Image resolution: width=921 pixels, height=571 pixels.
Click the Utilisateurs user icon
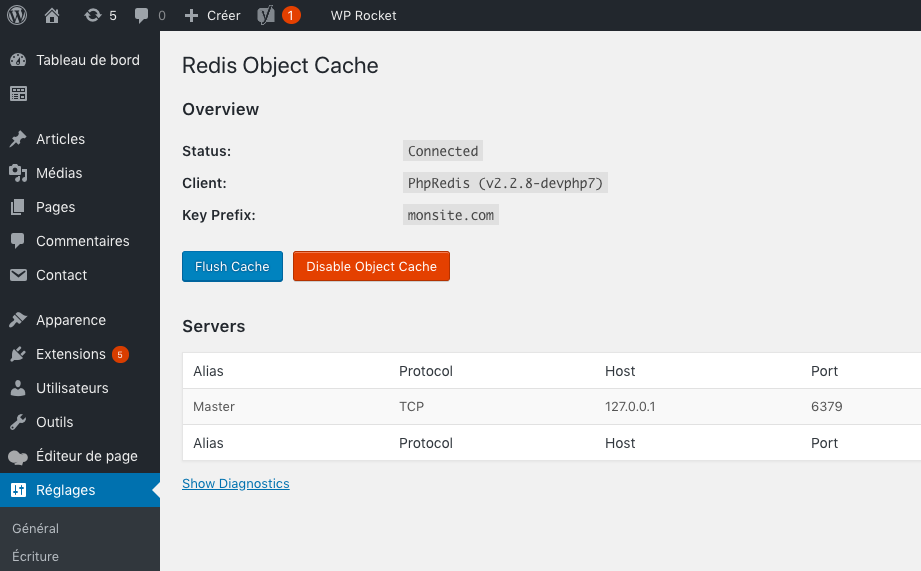18,388
